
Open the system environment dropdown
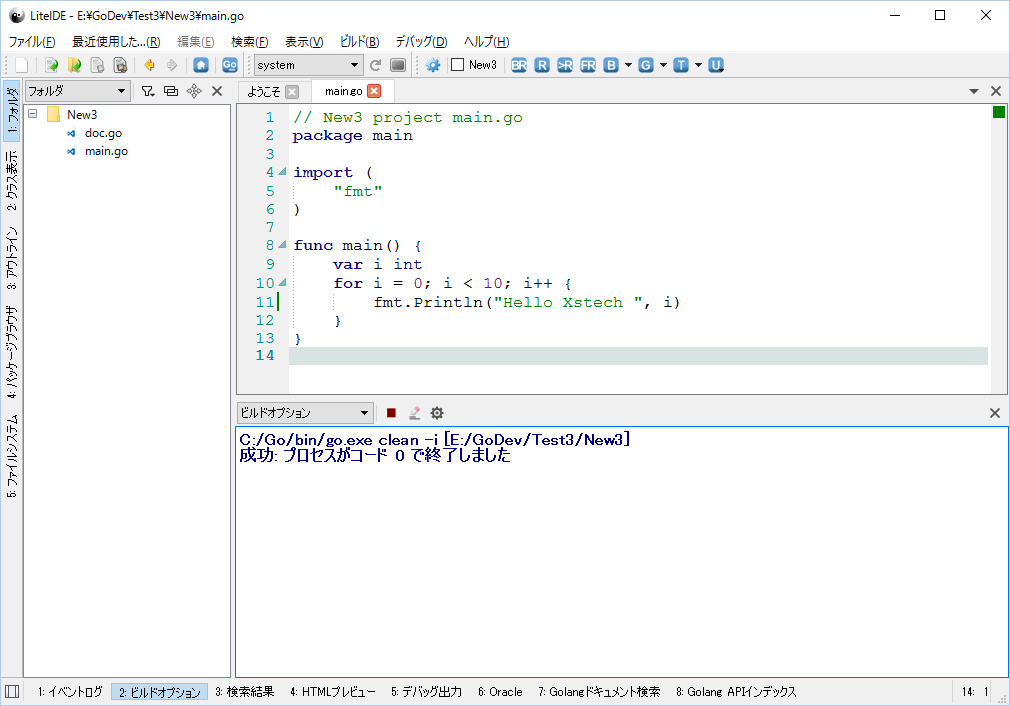(x=309, y=65)
